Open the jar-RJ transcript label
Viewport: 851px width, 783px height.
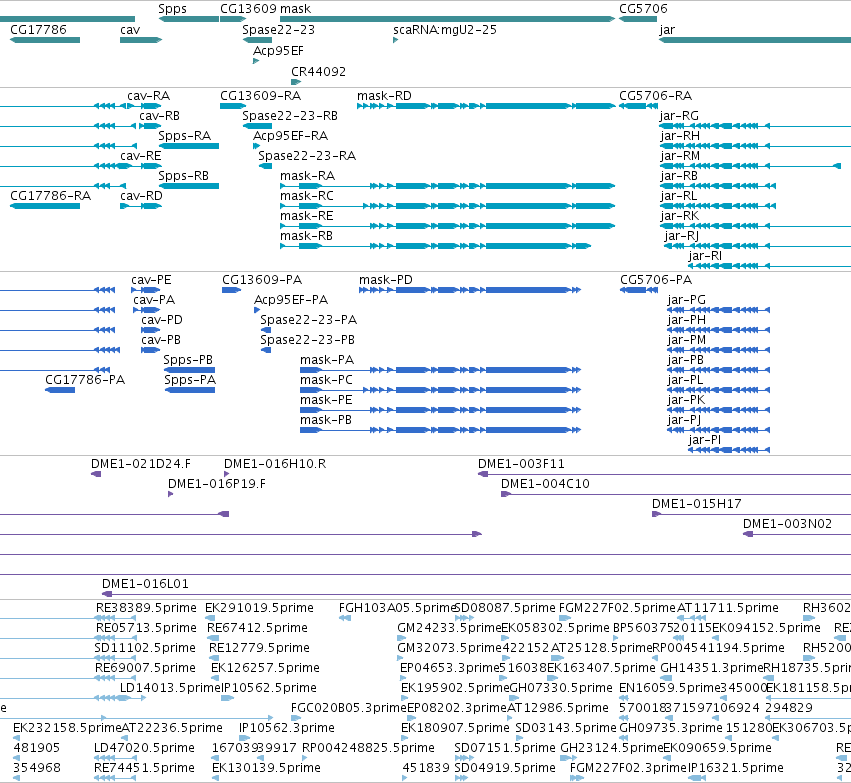pos(681,236)
